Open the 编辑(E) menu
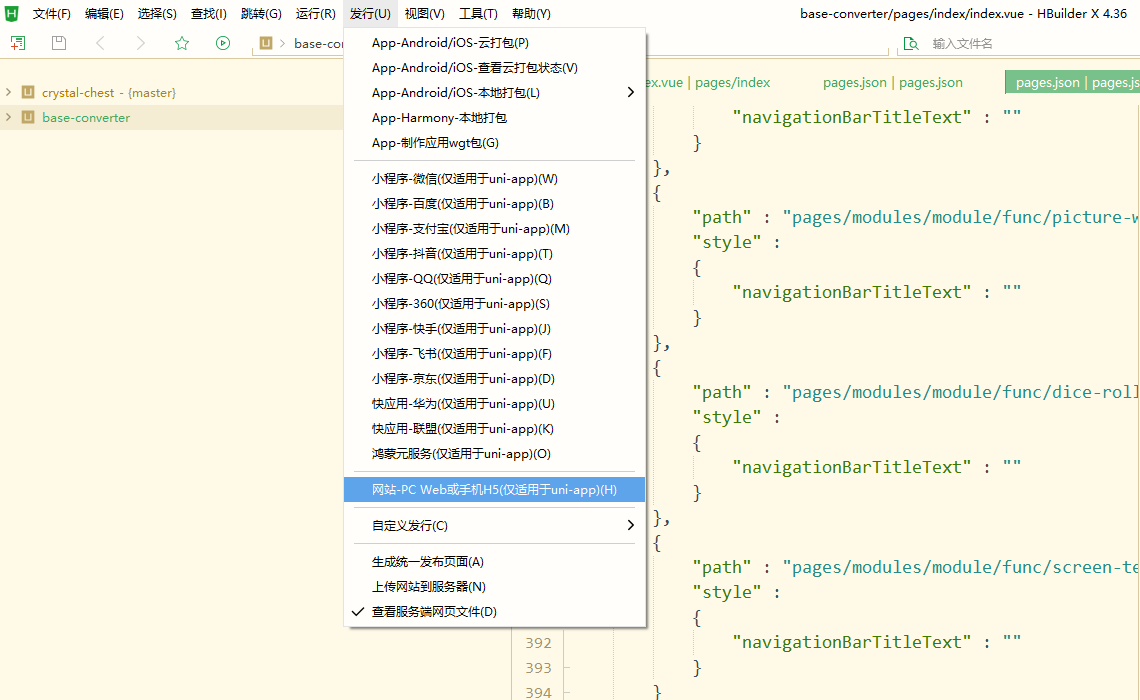1140x700 pixels. (x=104, y=14)
